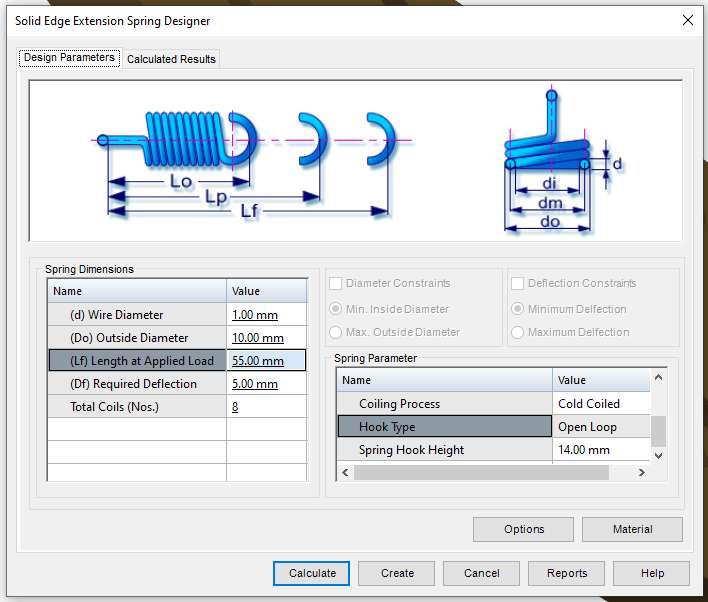This screenshot has width=708, height=602.
Task: Click the Calculate button
Action: [311, 573]
